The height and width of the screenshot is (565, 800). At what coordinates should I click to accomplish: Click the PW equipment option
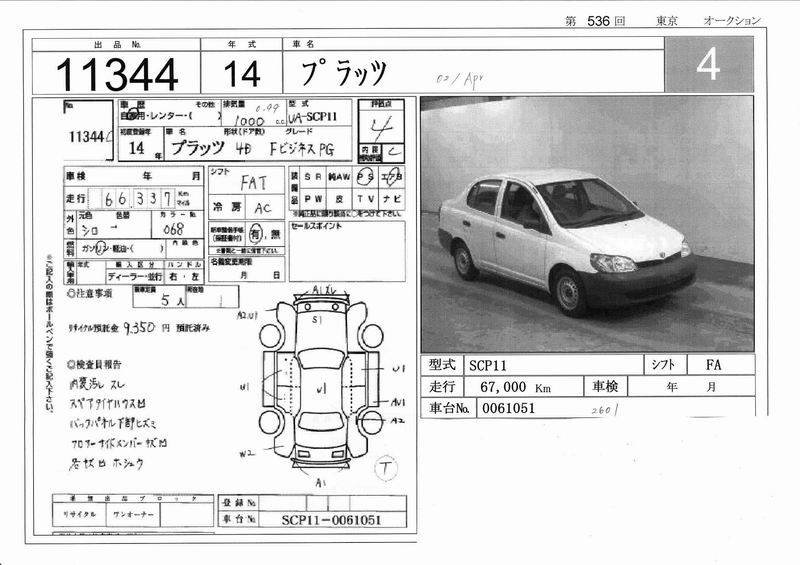coord(313,199)
